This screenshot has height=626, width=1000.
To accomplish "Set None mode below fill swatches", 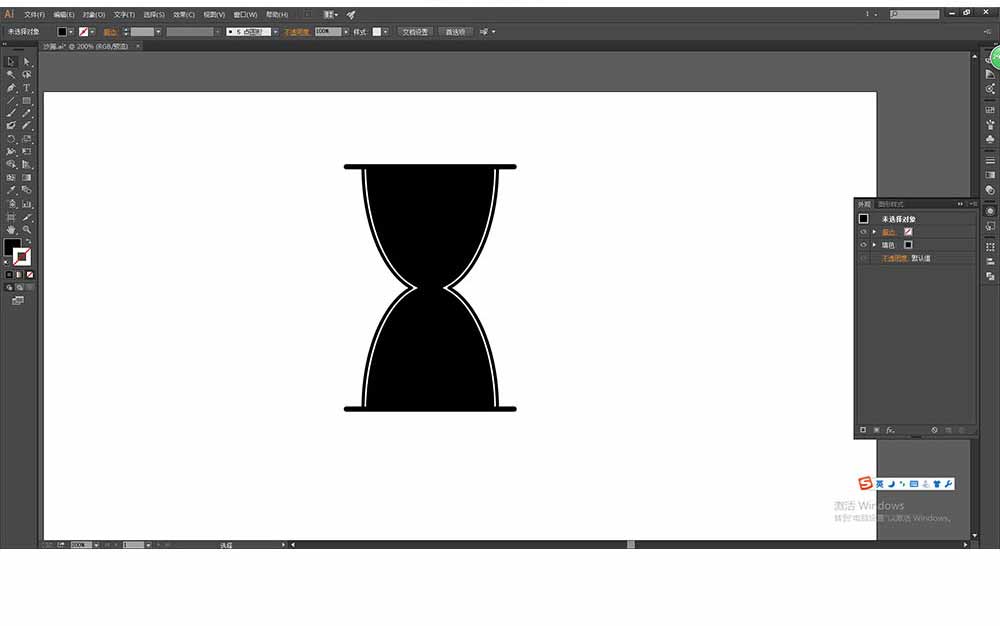I will pyautogui.click(x=29, y=275).
